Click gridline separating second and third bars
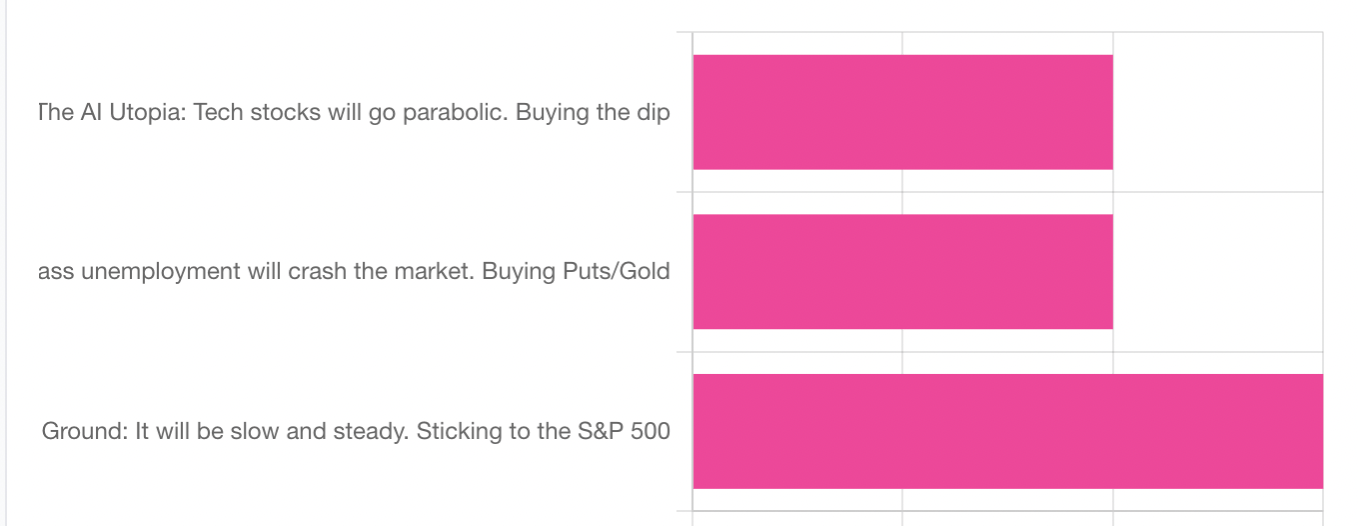 click(x=1007, y=352)
